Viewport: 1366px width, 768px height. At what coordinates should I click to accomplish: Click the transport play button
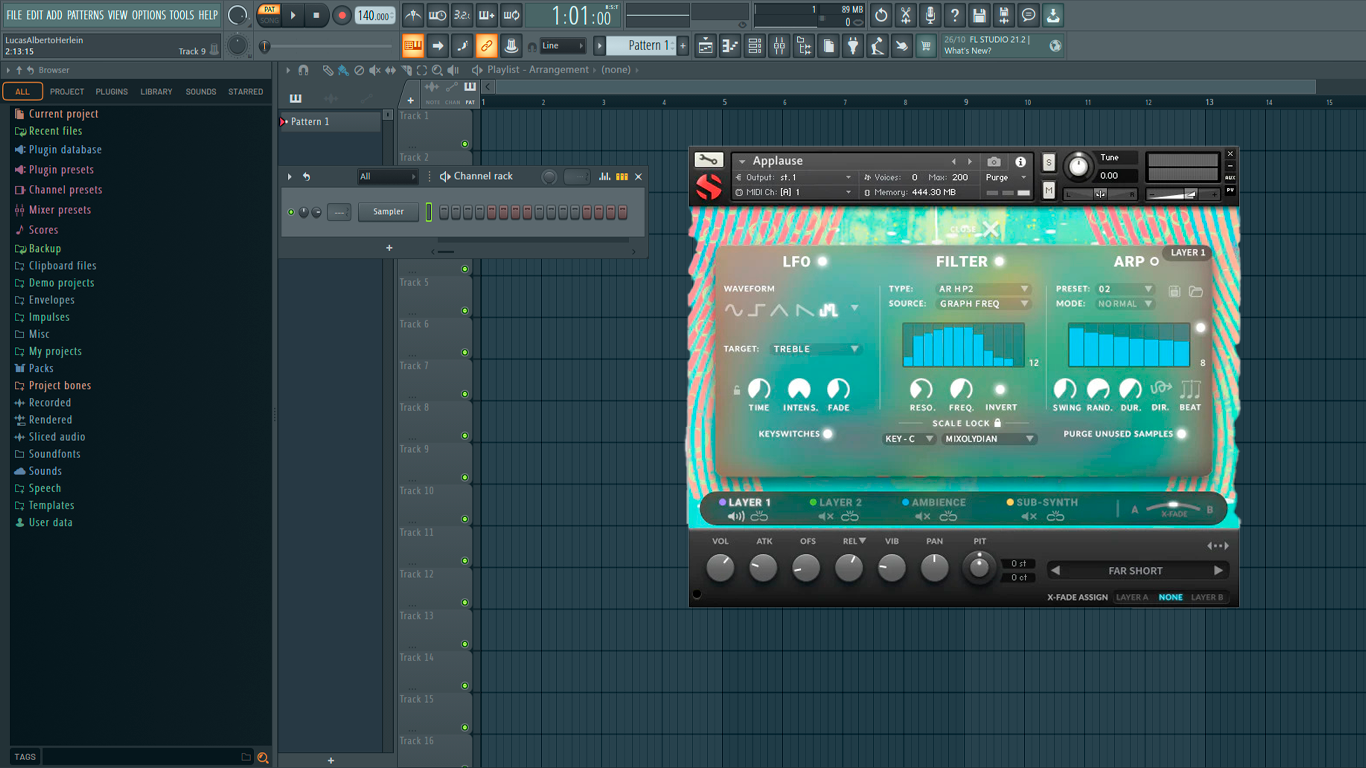pos(293,15)
